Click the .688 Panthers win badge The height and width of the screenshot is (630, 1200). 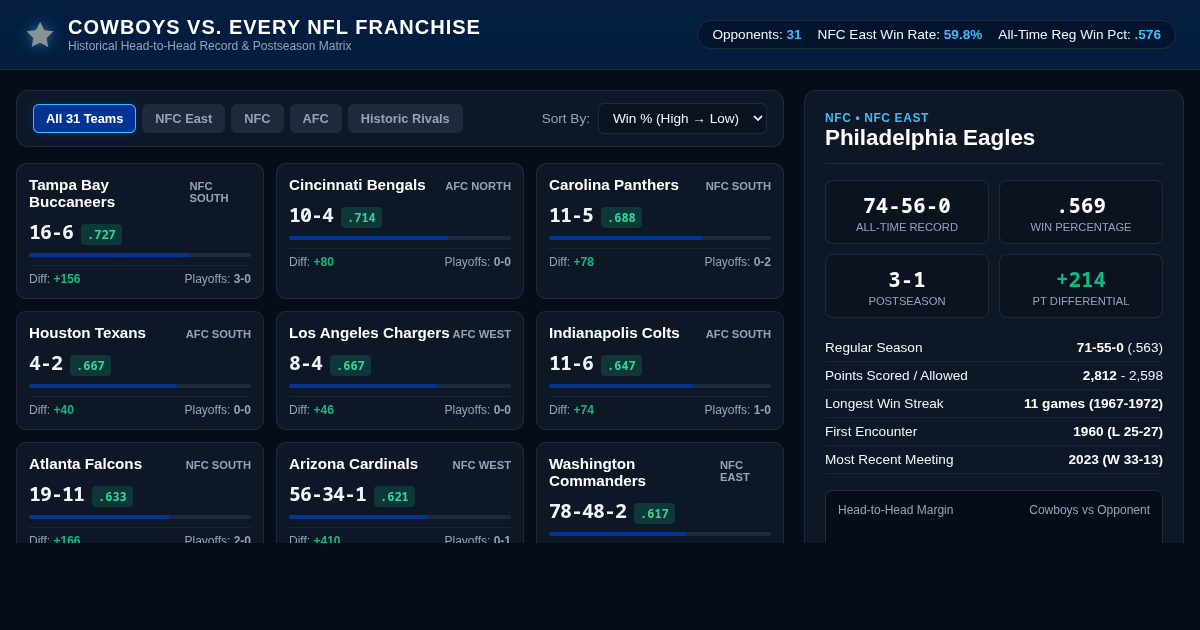point(621,217)
